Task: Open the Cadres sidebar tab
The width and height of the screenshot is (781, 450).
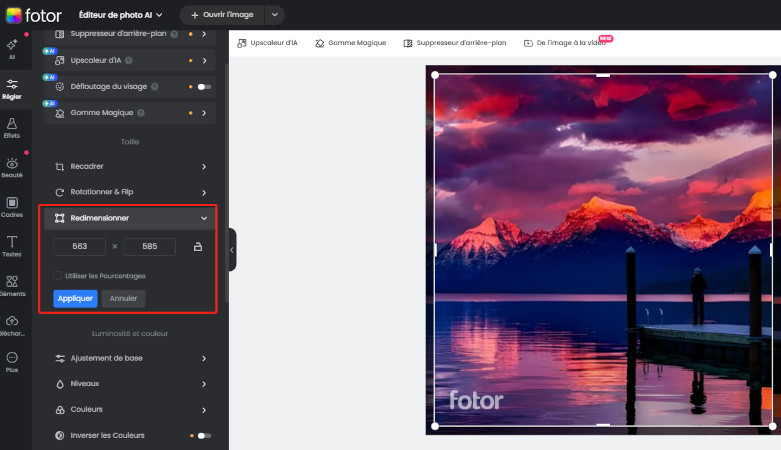Action: tap(12, 207)
